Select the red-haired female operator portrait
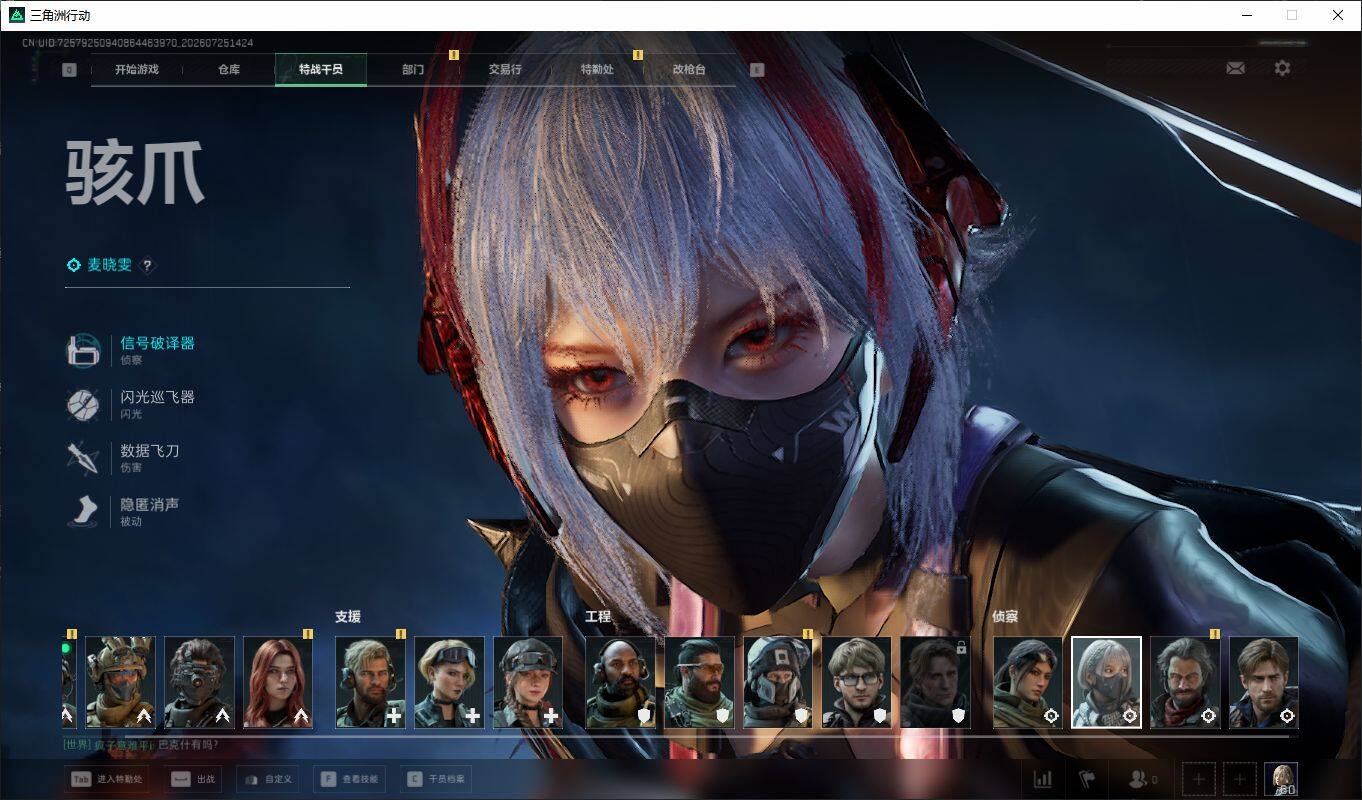 pyautogui.click(x=278, y=682)
